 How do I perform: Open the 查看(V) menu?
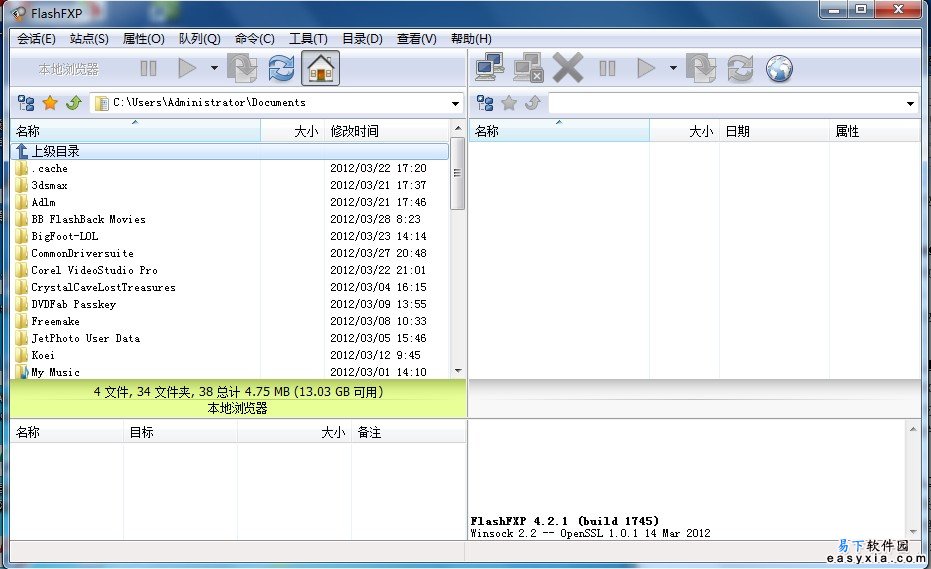coord(416,39)
